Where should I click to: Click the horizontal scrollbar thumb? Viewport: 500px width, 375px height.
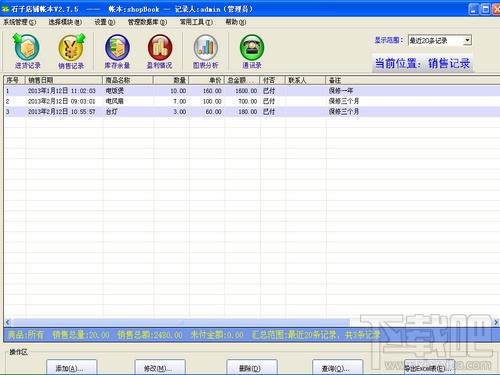pyautogui.click(x=181, y=322)
